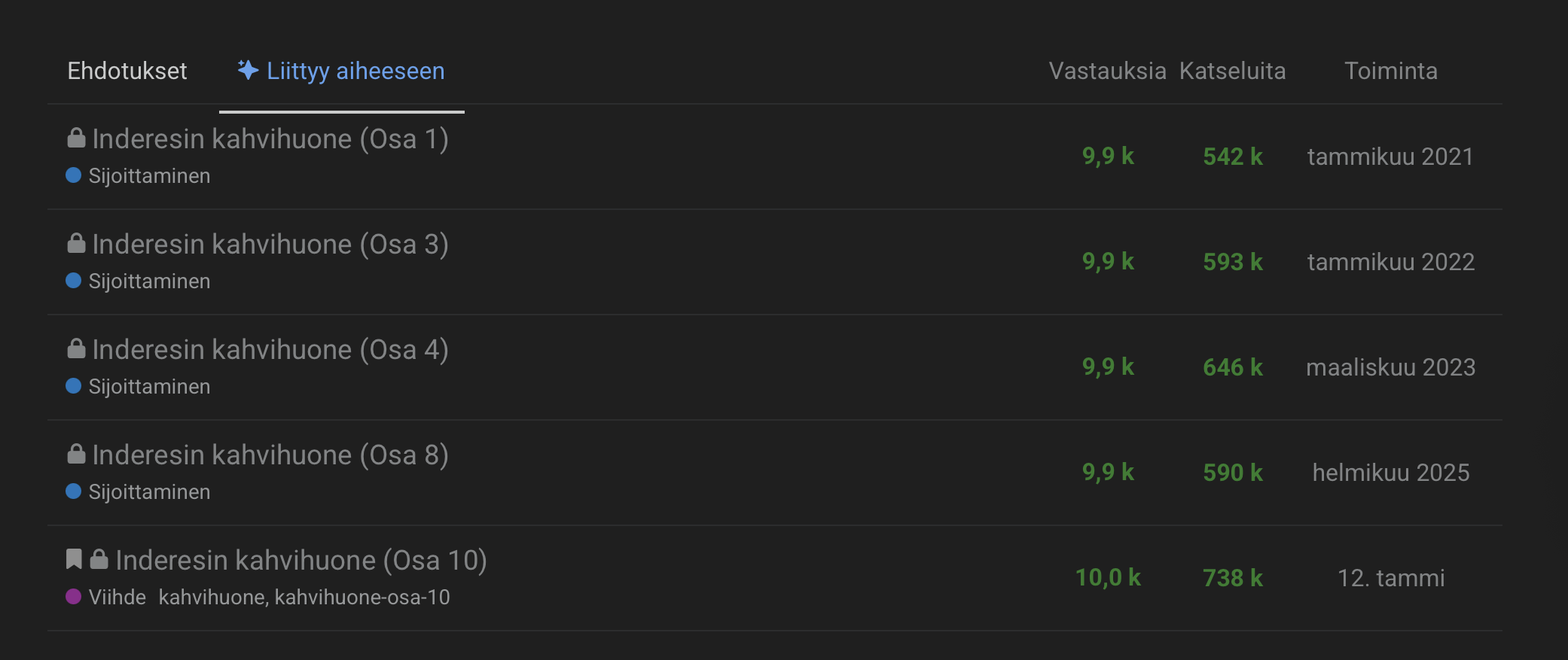Click the bookmark icon on Osa 10 topic

[x=74, y=559]
